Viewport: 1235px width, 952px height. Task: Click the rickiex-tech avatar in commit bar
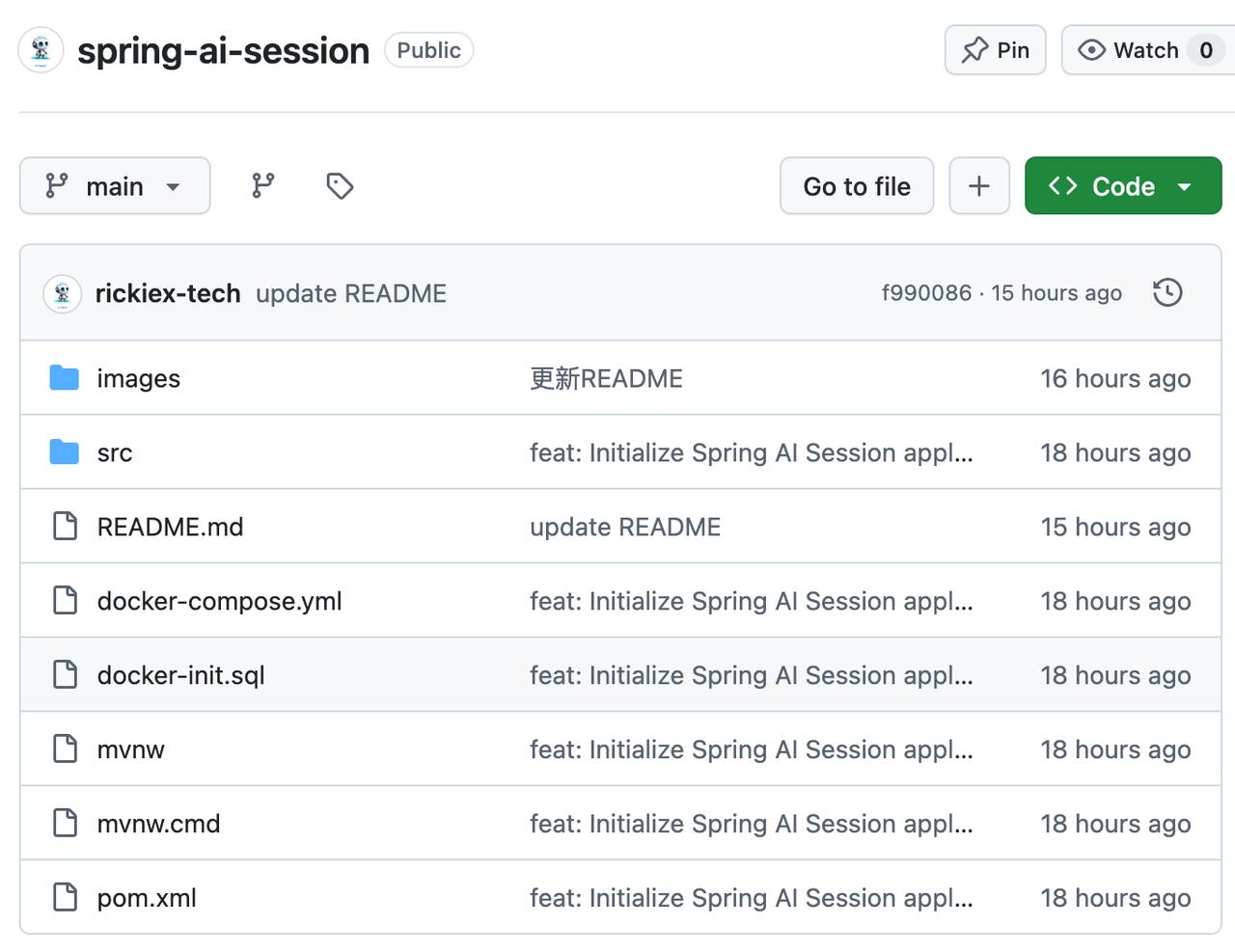click(63, 293)
